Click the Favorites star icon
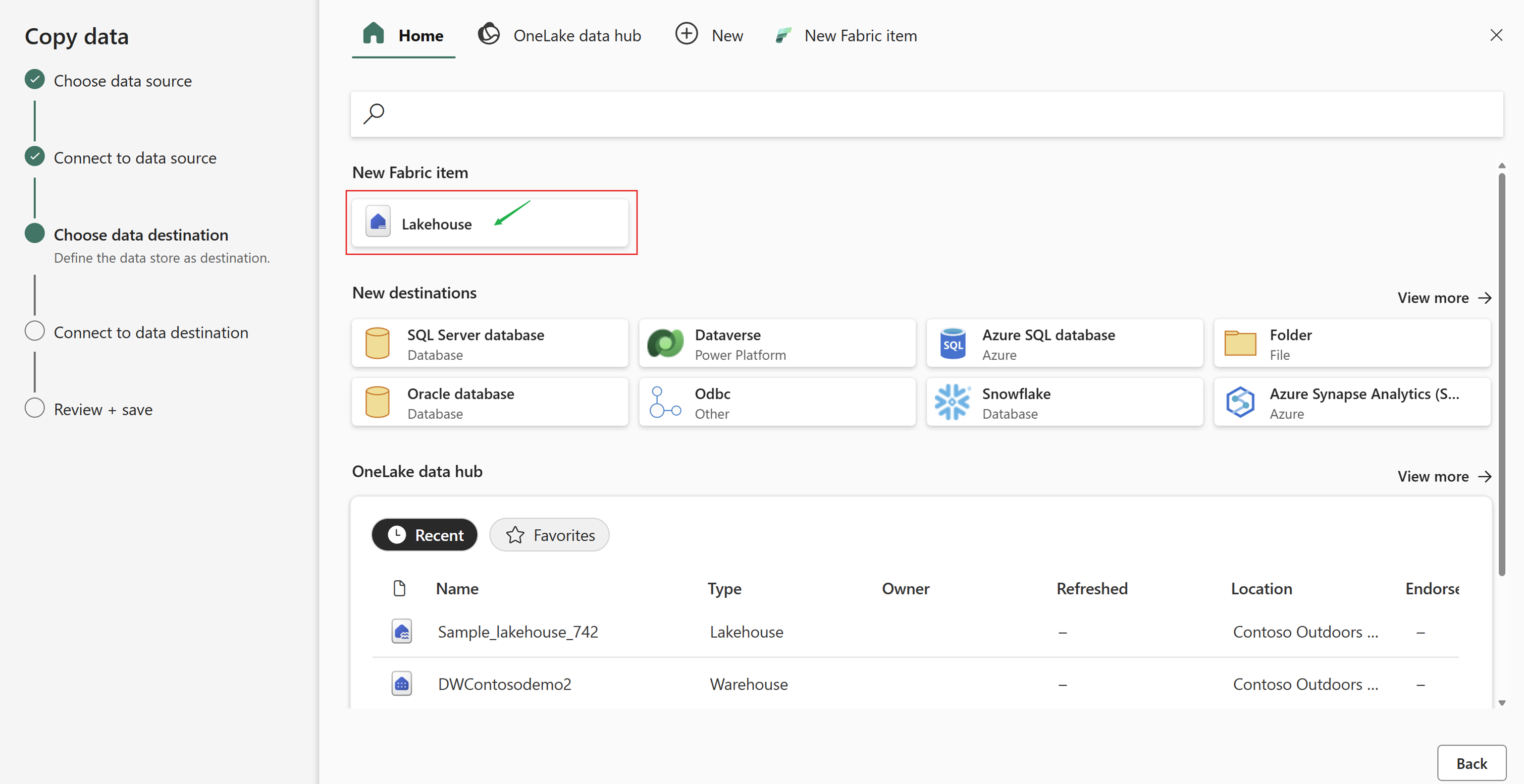The height and width of the screenshot is (784, 1524). pos(515,535)
